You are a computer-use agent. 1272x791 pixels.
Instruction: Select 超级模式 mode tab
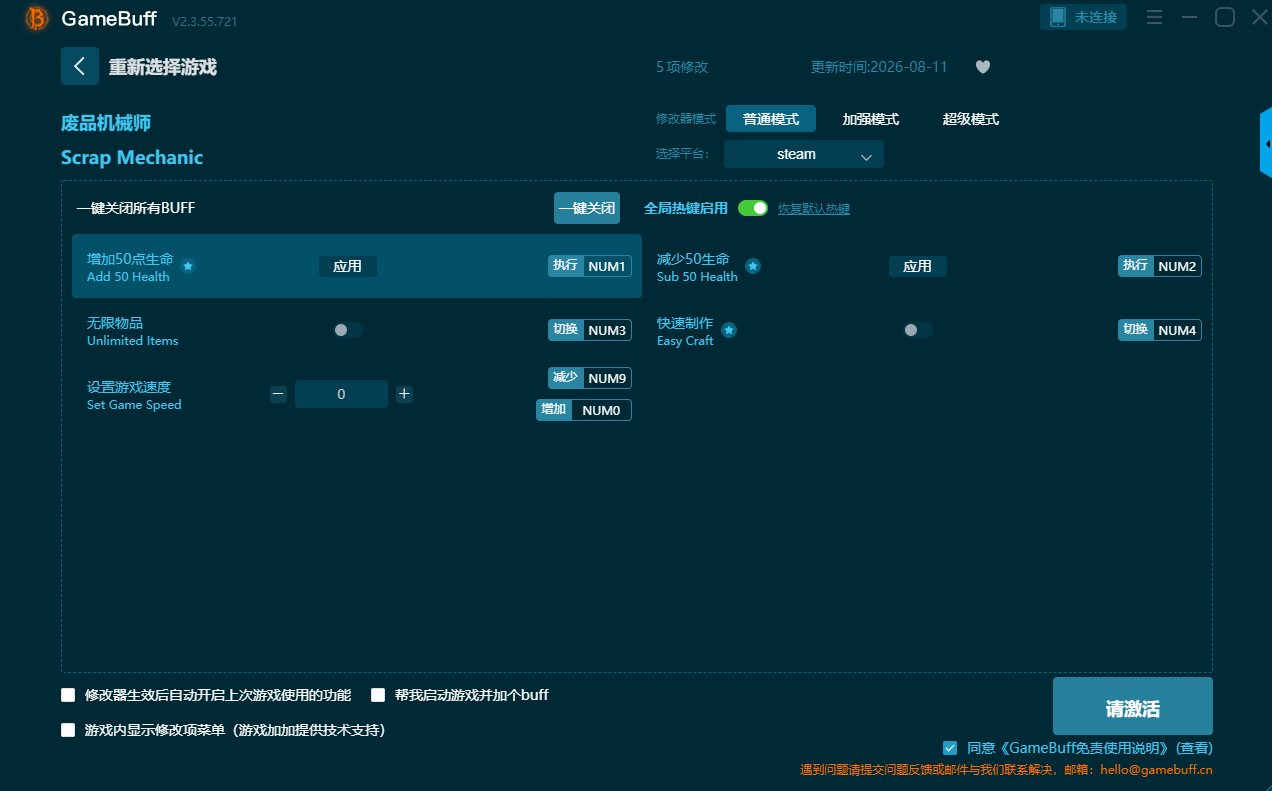click(x=971, y=119)
